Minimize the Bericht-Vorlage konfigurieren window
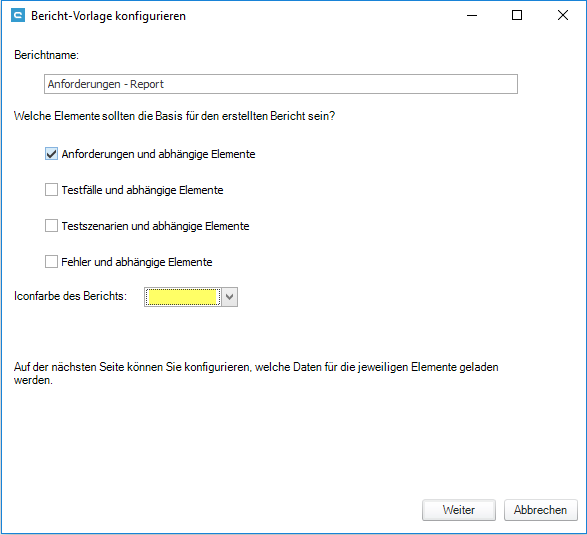587x535 pixels. (472, 16)
